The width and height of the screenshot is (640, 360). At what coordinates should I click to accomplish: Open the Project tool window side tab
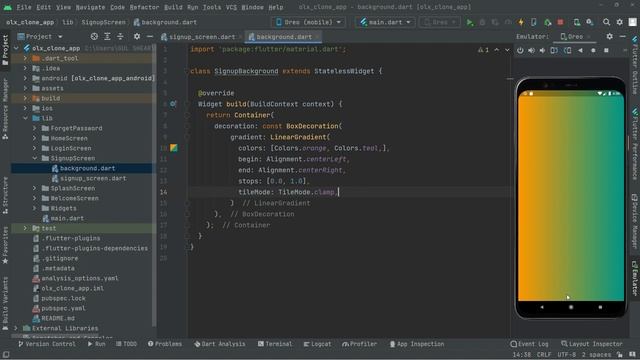pyautogui.click(x=5, y=49)
